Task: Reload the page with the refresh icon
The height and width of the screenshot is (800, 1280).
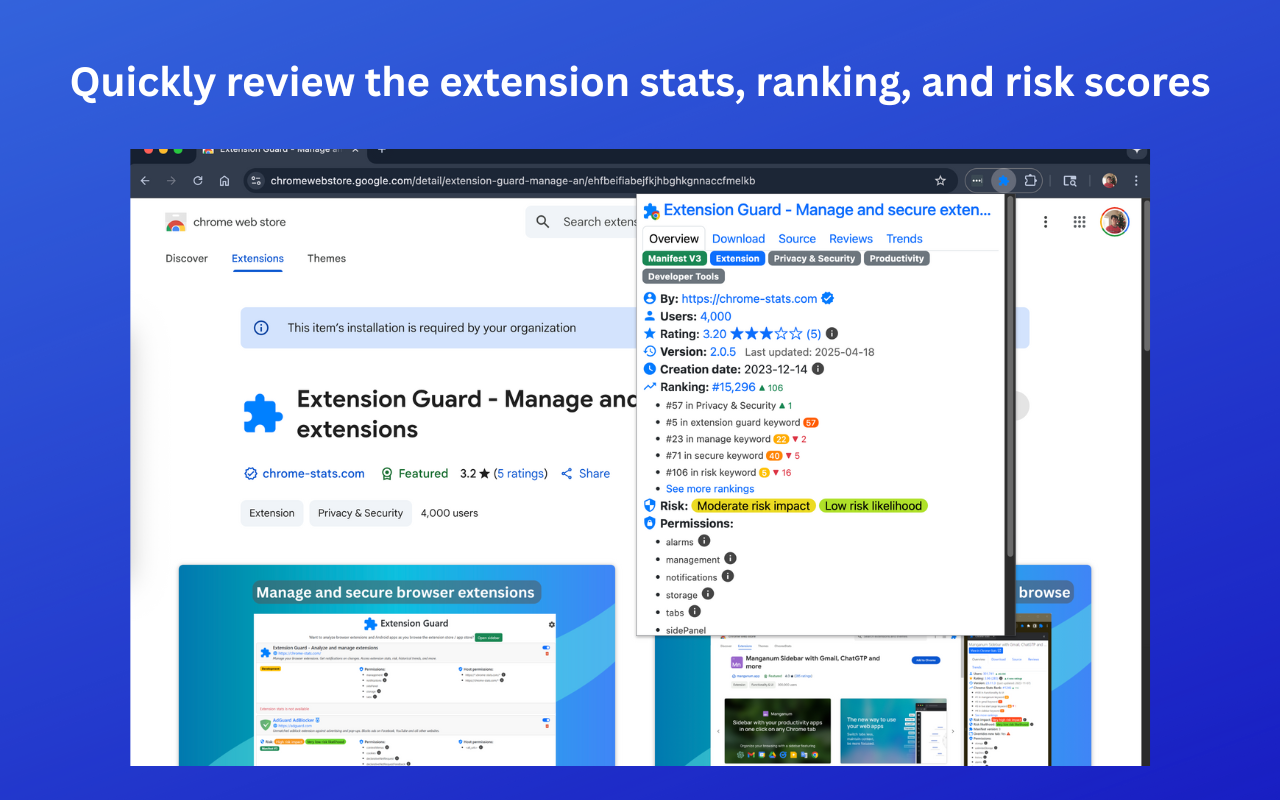Action: point(198,181)
